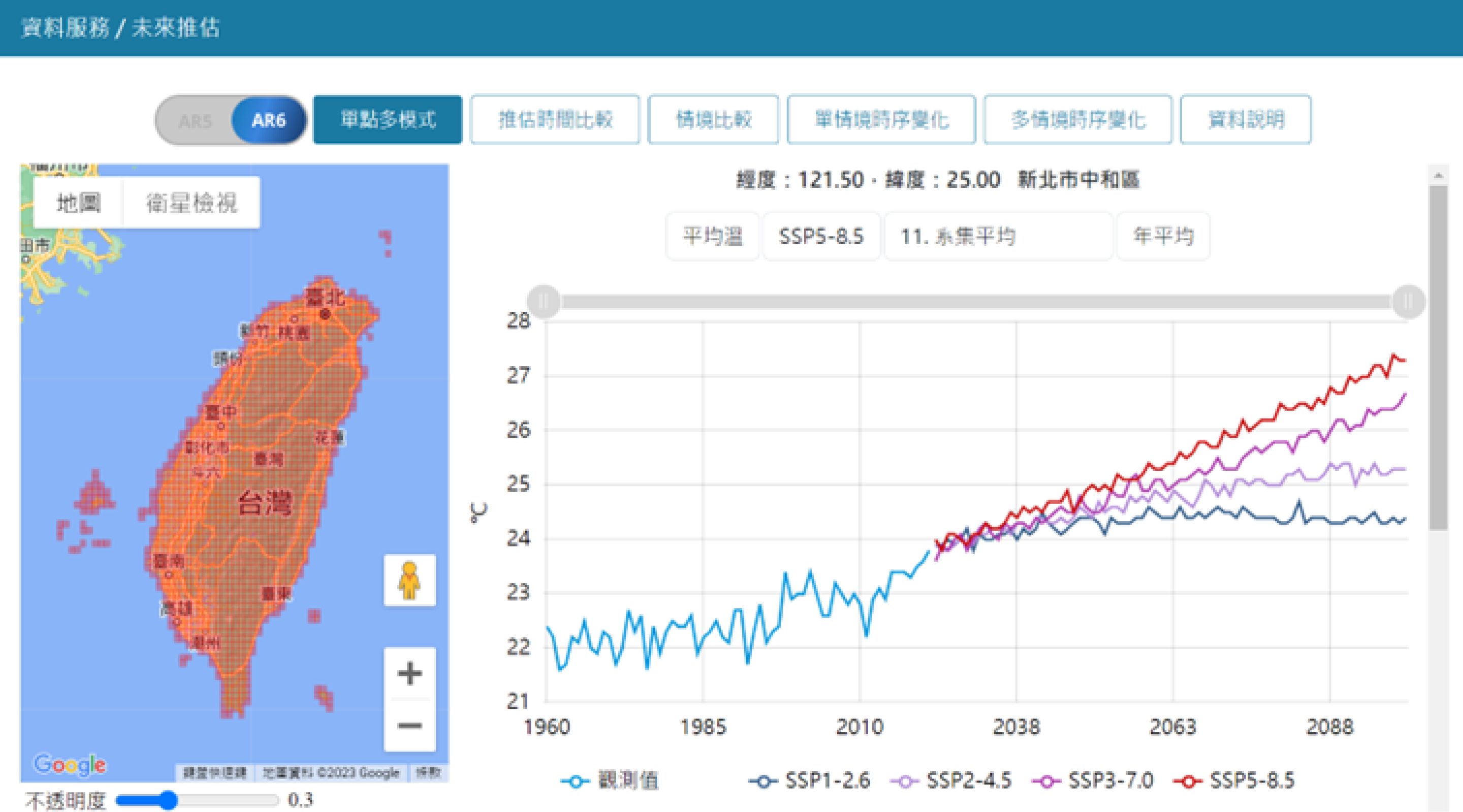Screen dimensions: 1463x812
Task: Open the 情境比較 tab
Action: click(x=713, y=120)
